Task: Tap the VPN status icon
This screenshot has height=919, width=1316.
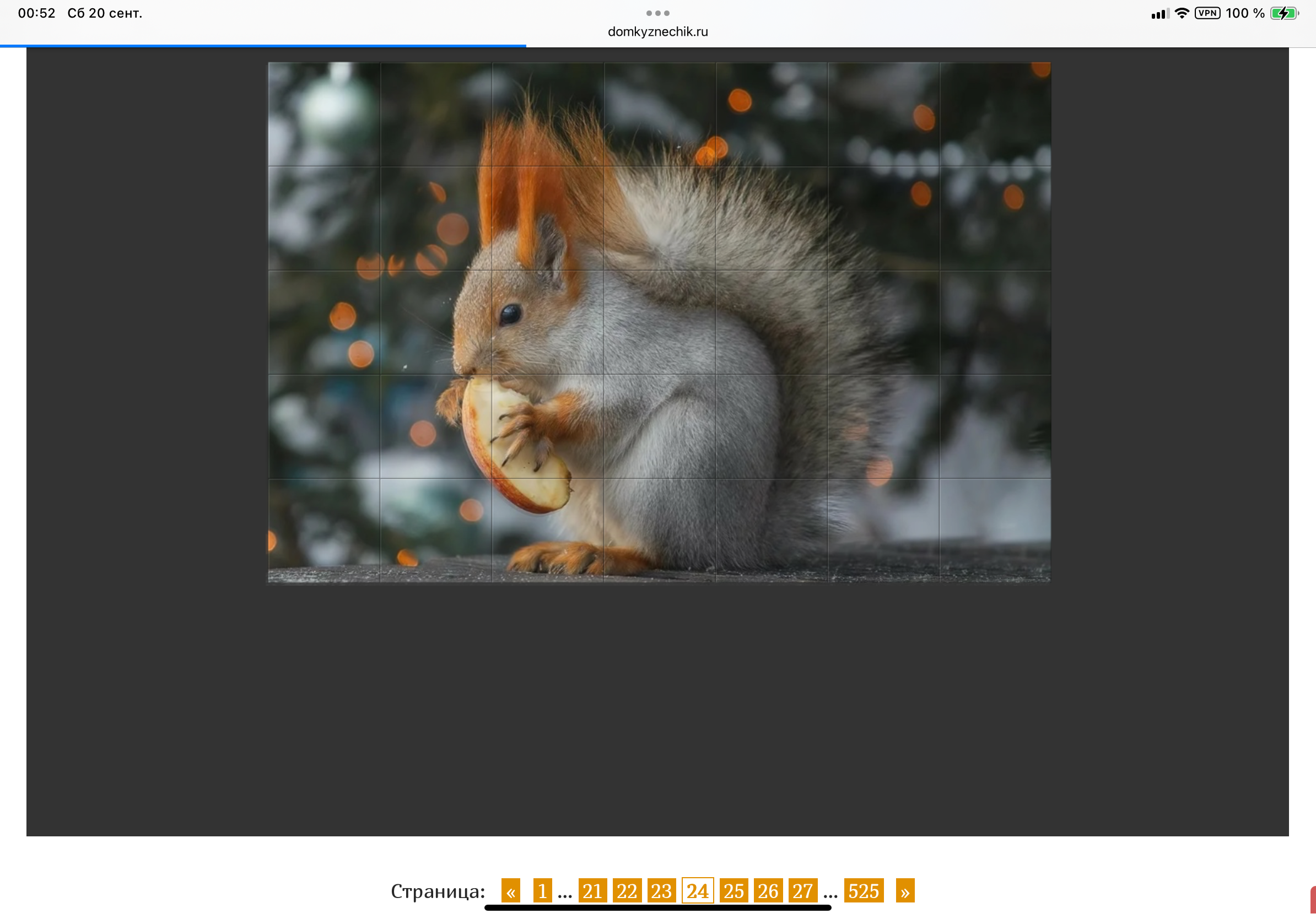Action: click(x=1207, y=13)
